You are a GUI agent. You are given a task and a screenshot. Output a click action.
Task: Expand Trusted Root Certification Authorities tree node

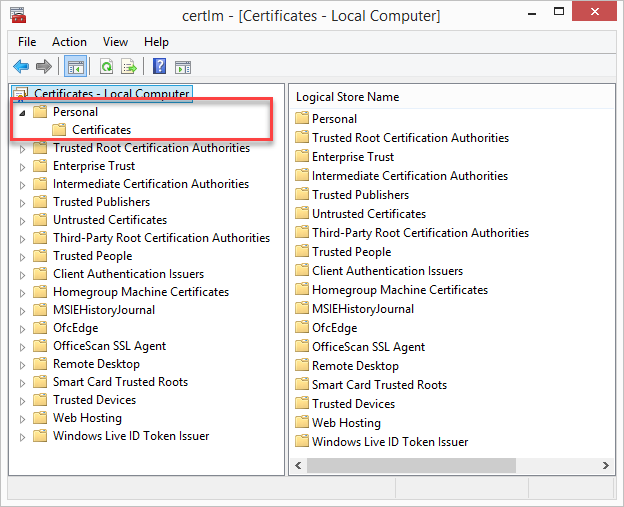23,148
